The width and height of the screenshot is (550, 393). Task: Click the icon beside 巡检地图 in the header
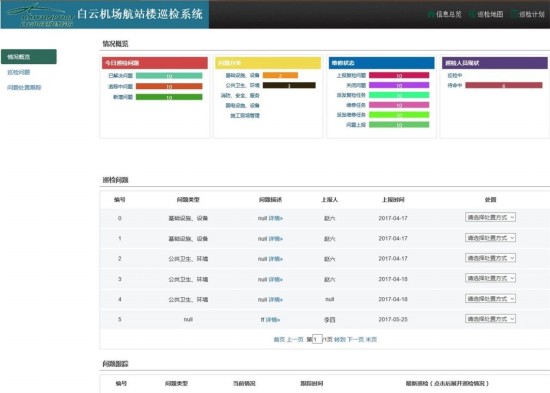[472, 14]
